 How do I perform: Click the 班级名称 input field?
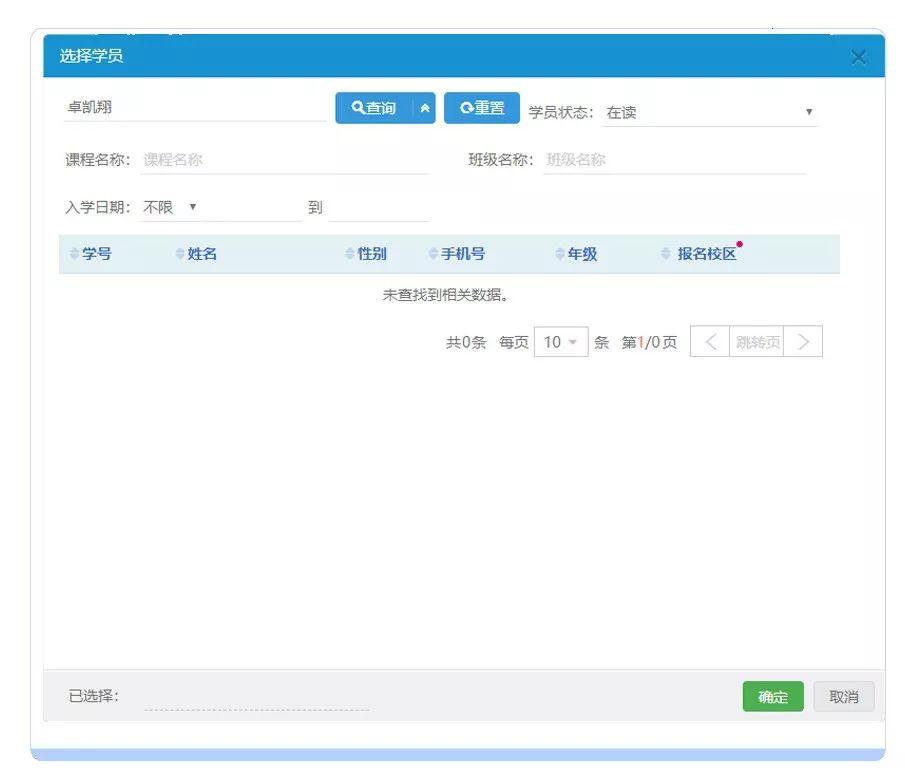pos(674,160)
